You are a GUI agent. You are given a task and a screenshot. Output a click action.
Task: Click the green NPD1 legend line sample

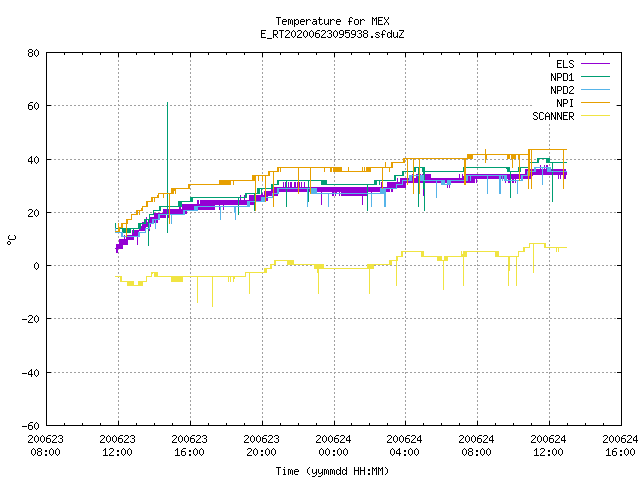[x=595, y=76]
